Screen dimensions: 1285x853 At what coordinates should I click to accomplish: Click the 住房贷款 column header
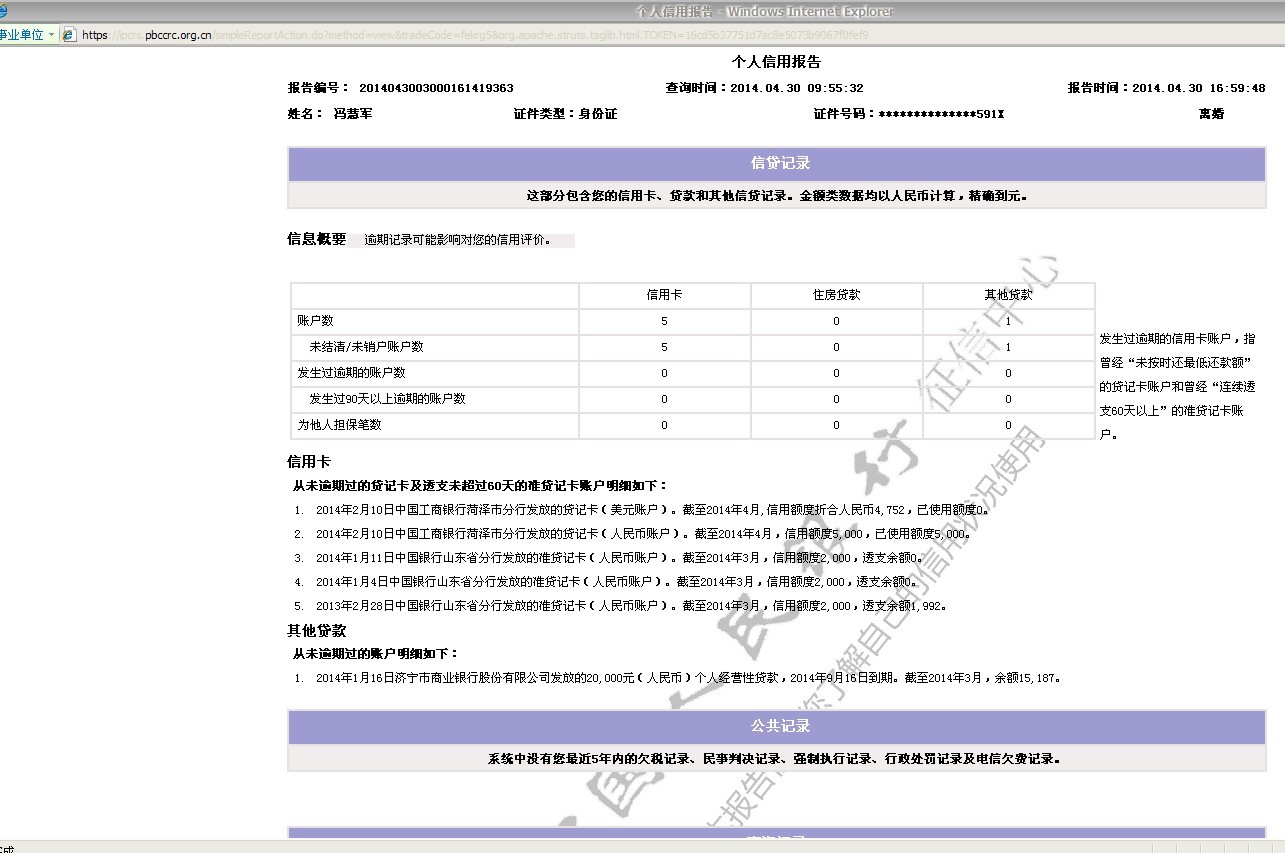(x=836, y=295)
